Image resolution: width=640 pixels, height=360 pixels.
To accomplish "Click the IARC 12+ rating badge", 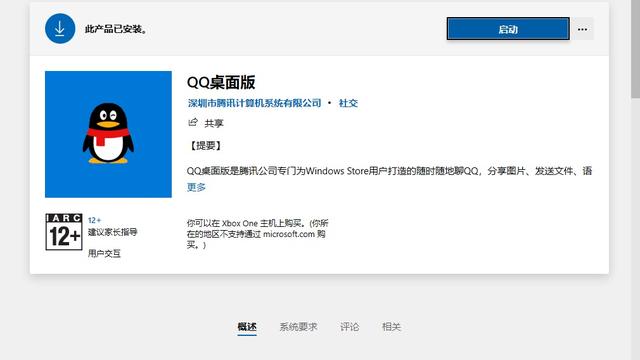I will click(64, 231).
